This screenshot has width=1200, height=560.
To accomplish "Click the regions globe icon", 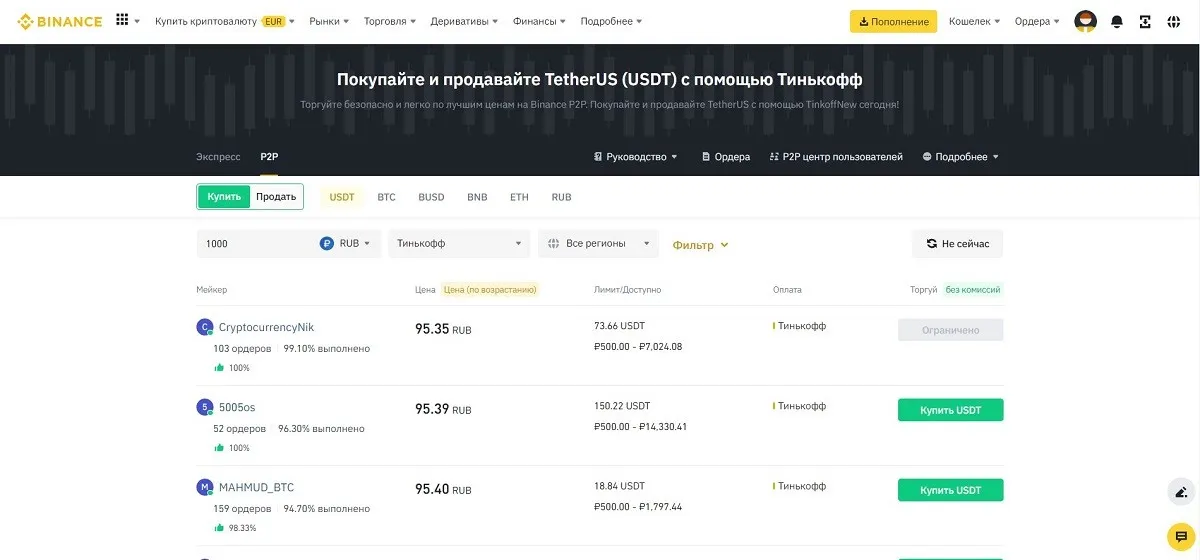I will coord(553,243).
